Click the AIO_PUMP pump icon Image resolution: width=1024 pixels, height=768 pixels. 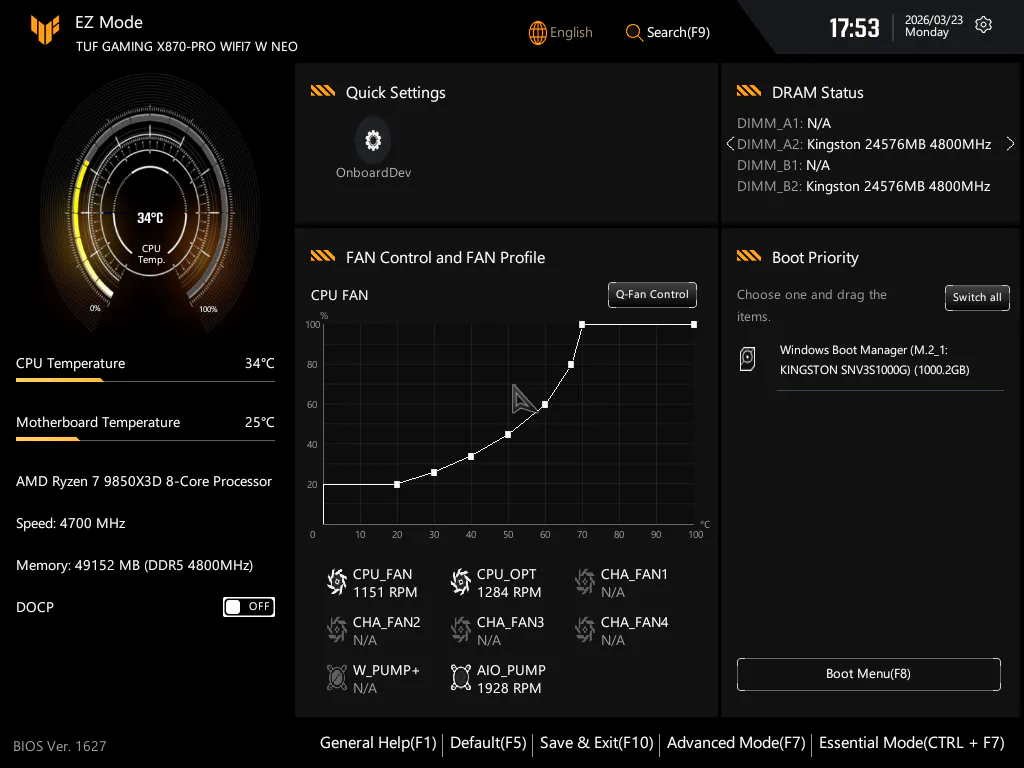click(460, 678)
